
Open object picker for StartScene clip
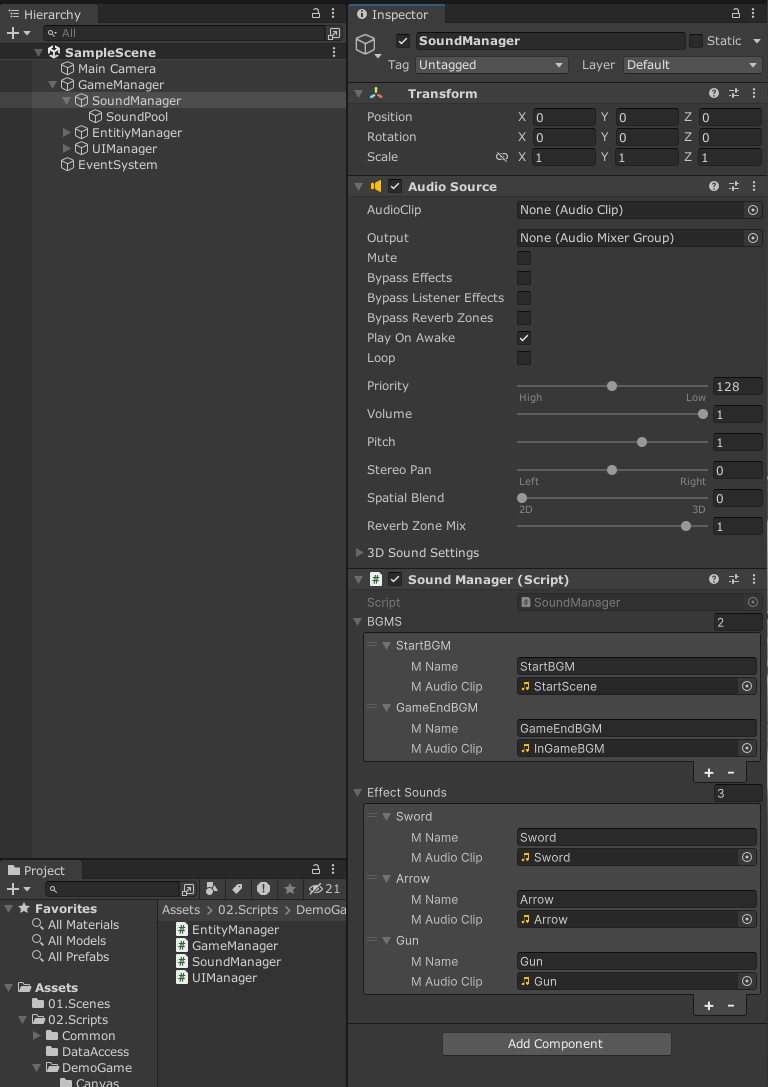747,686
